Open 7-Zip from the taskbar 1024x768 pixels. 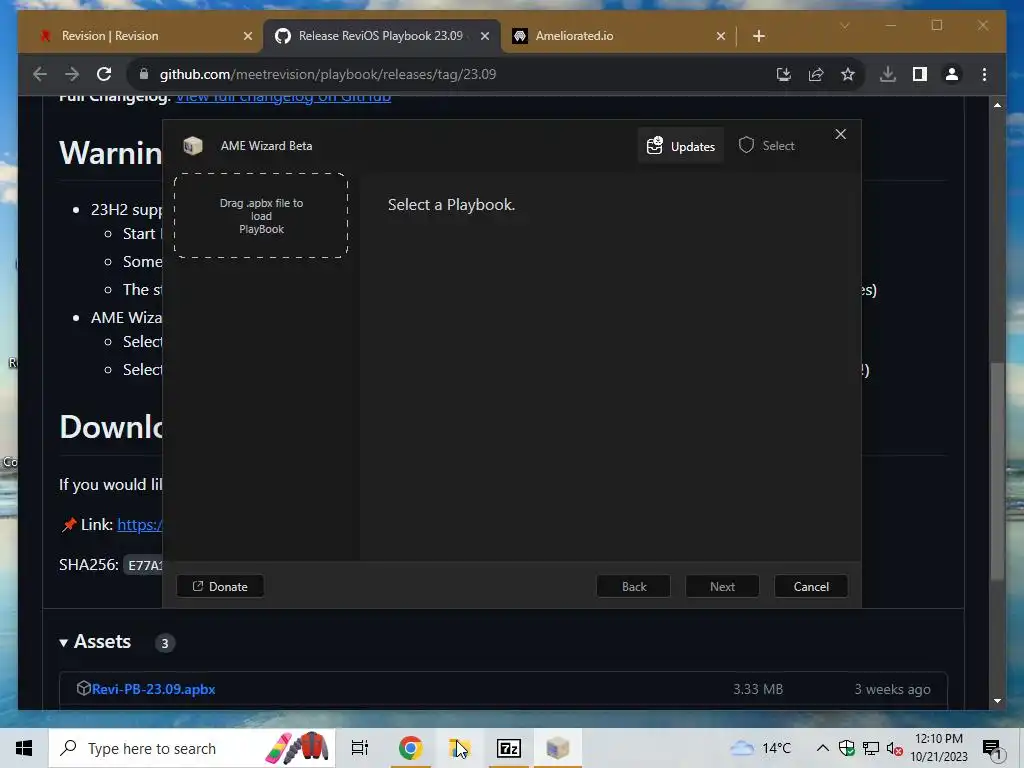pyautogui.click(x=509, y=748)
